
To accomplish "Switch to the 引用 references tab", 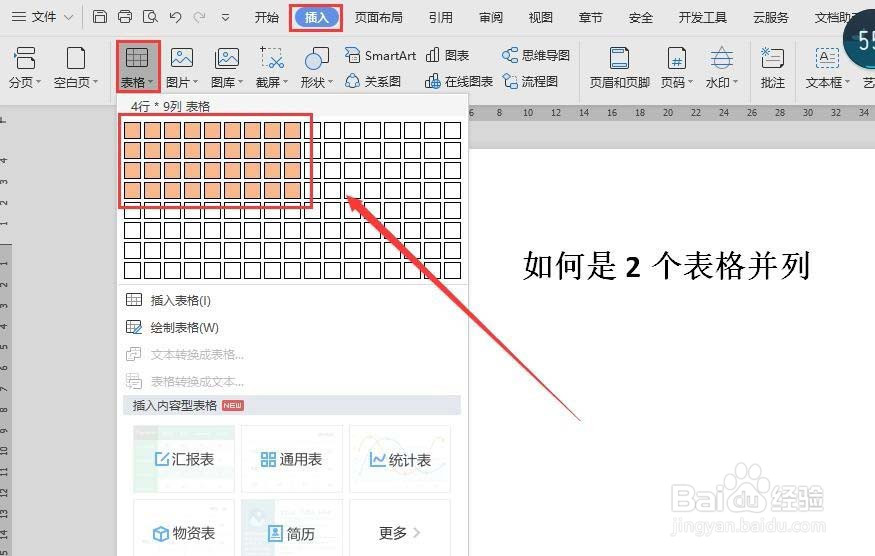I will click(440, 17).
